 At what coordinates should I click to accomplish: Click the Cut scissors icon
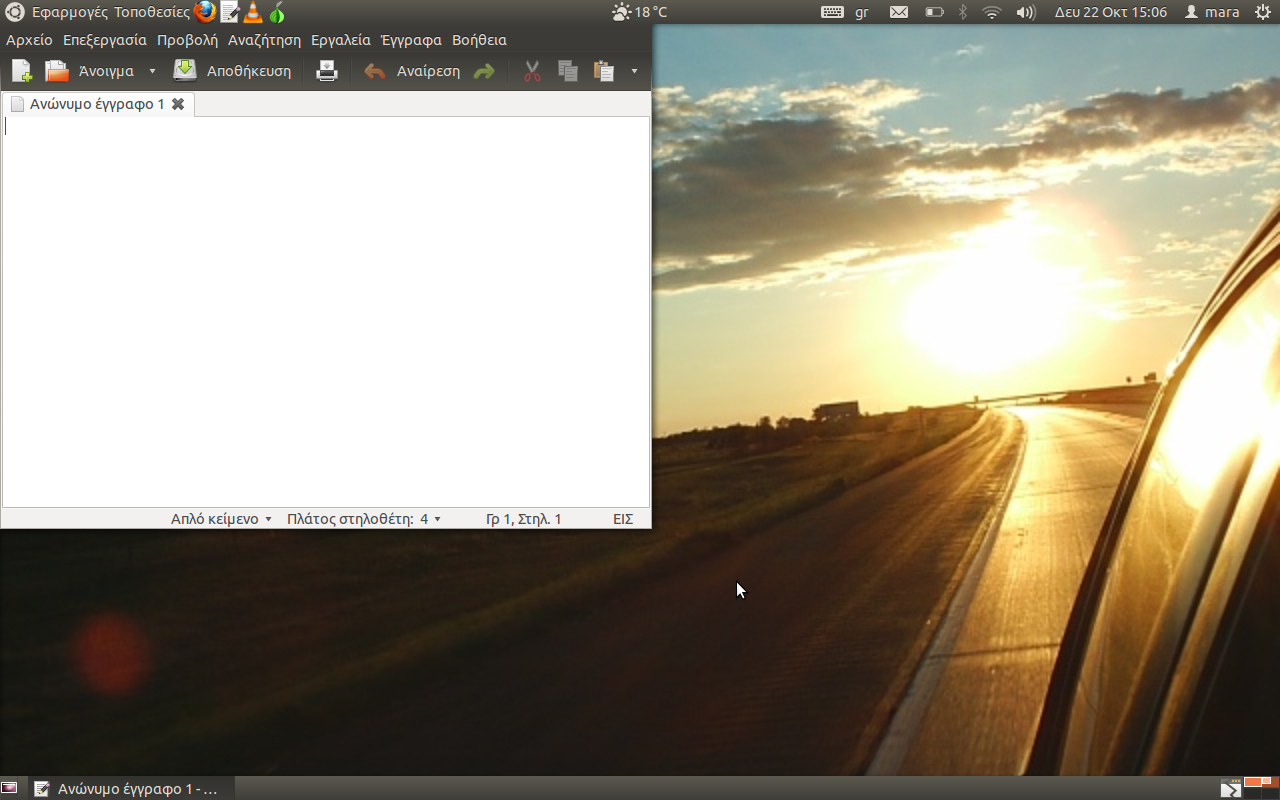pos(532,71)
